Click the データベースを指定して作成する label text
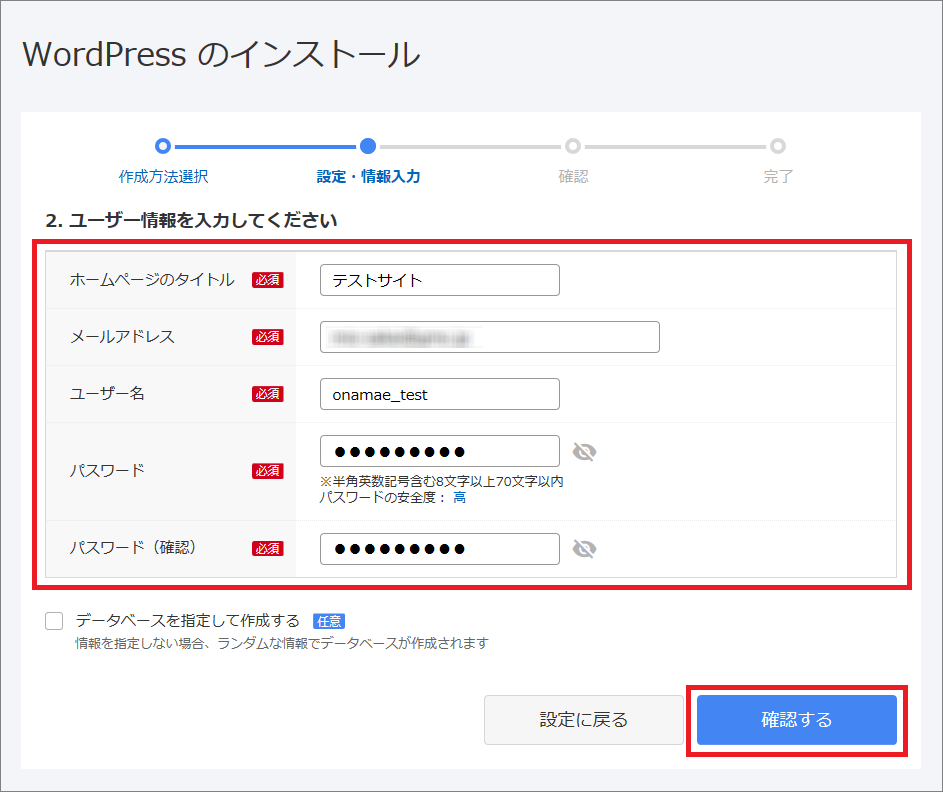Image resolution: width=943 pixels, height=792 pixels. pos(188,621)
